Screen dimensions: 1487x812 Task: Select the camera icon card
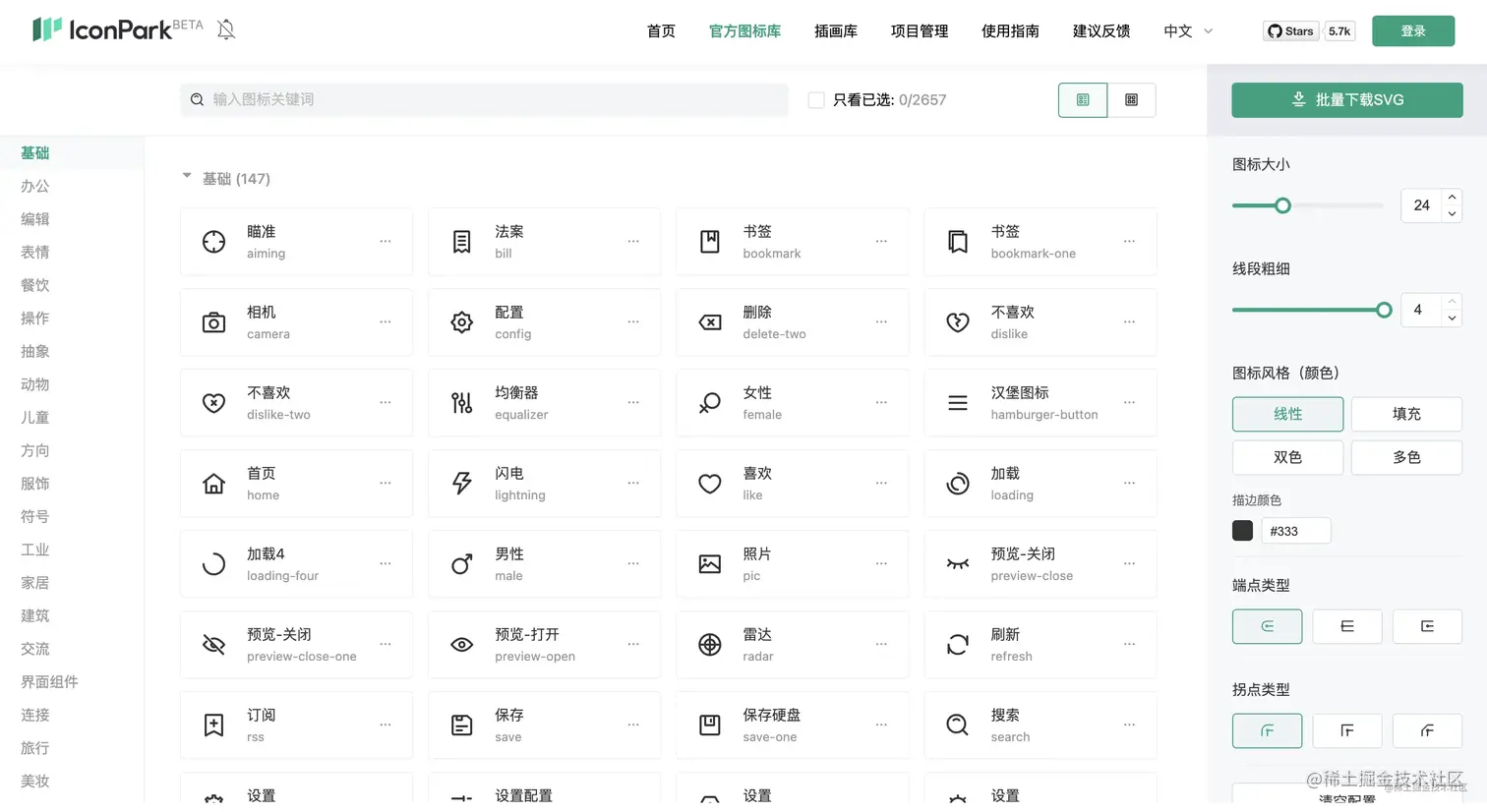(296, 322)
